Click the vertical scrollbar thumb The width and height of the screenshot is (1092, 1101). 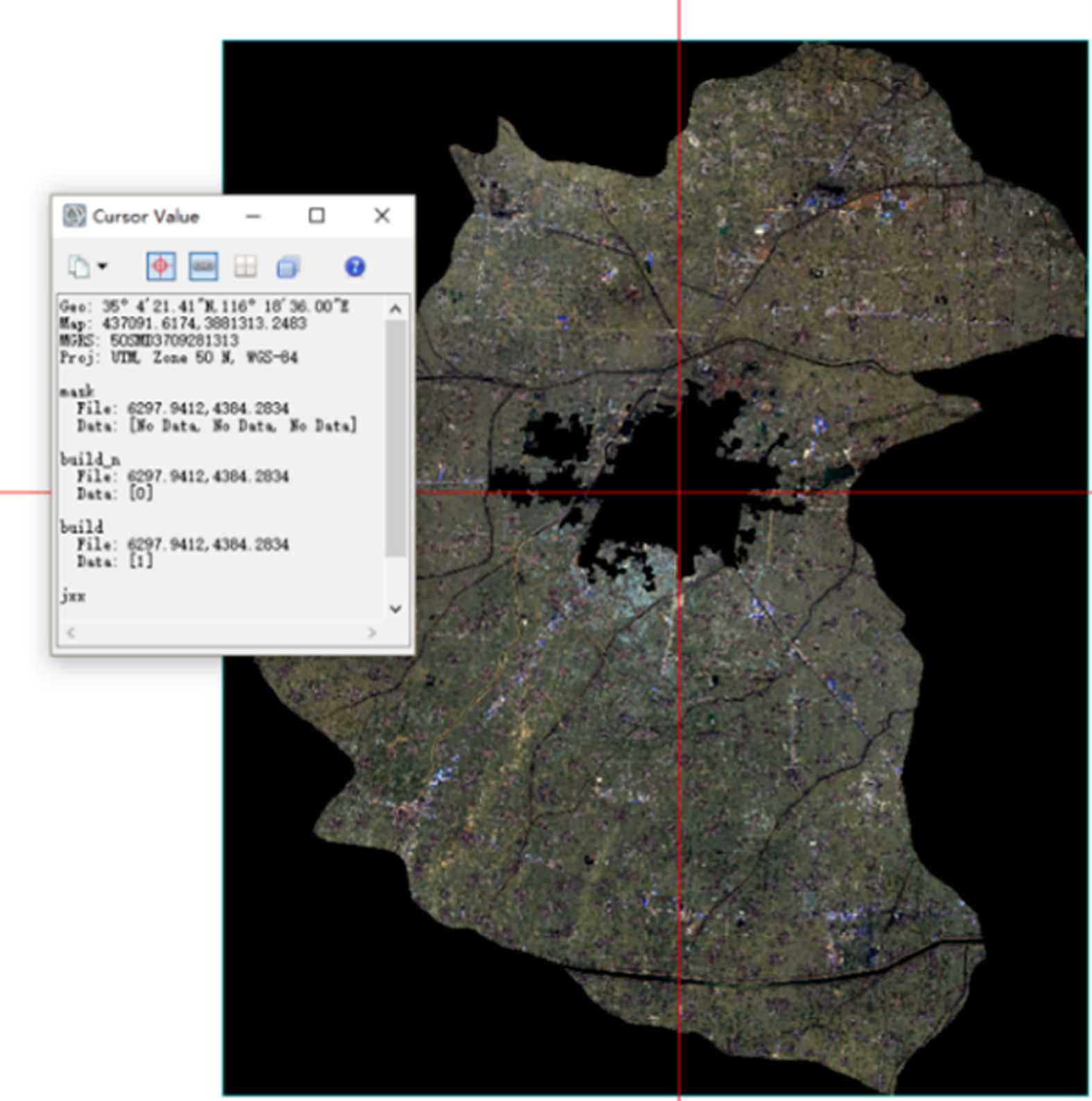tap(395, 437)
